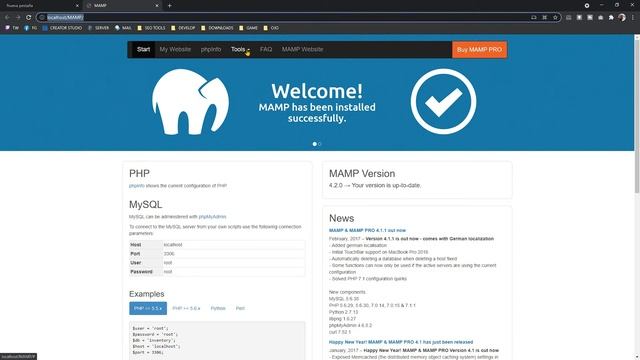Expand the Tools dropdown menu
Image resolution: width=640 pixels, height=360 pixels.
click(240, 49)
